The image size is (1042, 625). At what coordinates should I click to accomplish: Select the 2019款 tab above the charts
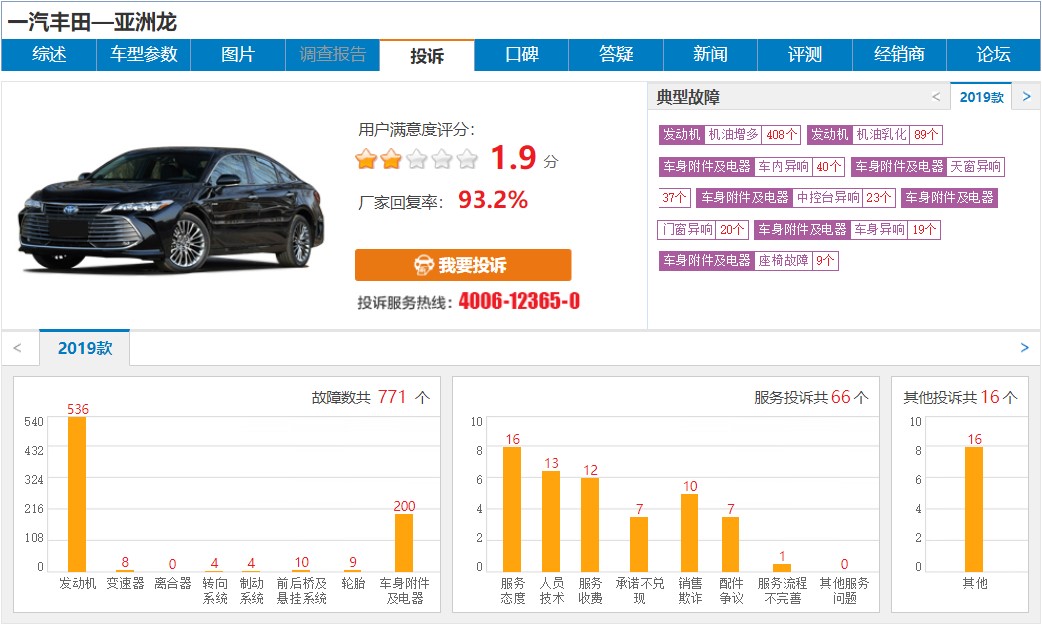[86, 347]
